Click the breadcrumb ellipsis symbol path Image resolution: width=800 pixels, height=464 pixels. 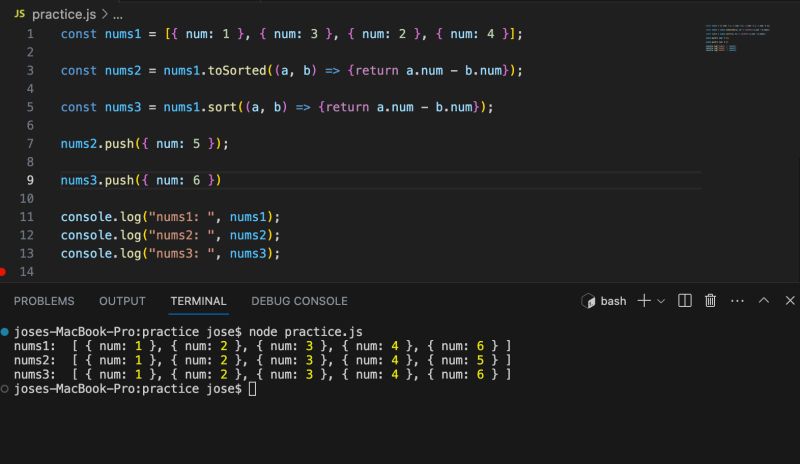click(x=118, y=15)
